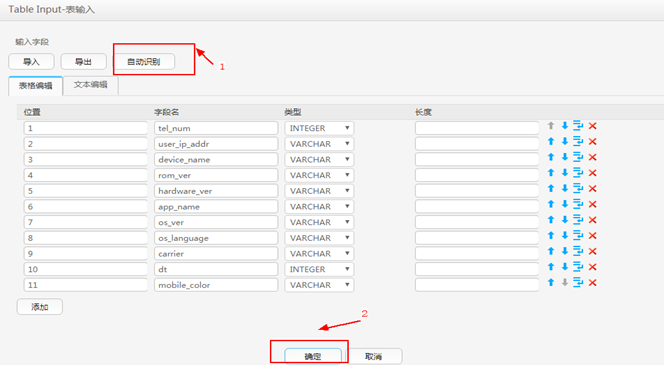Insert a row after the tel_num row

pos(578,125)
